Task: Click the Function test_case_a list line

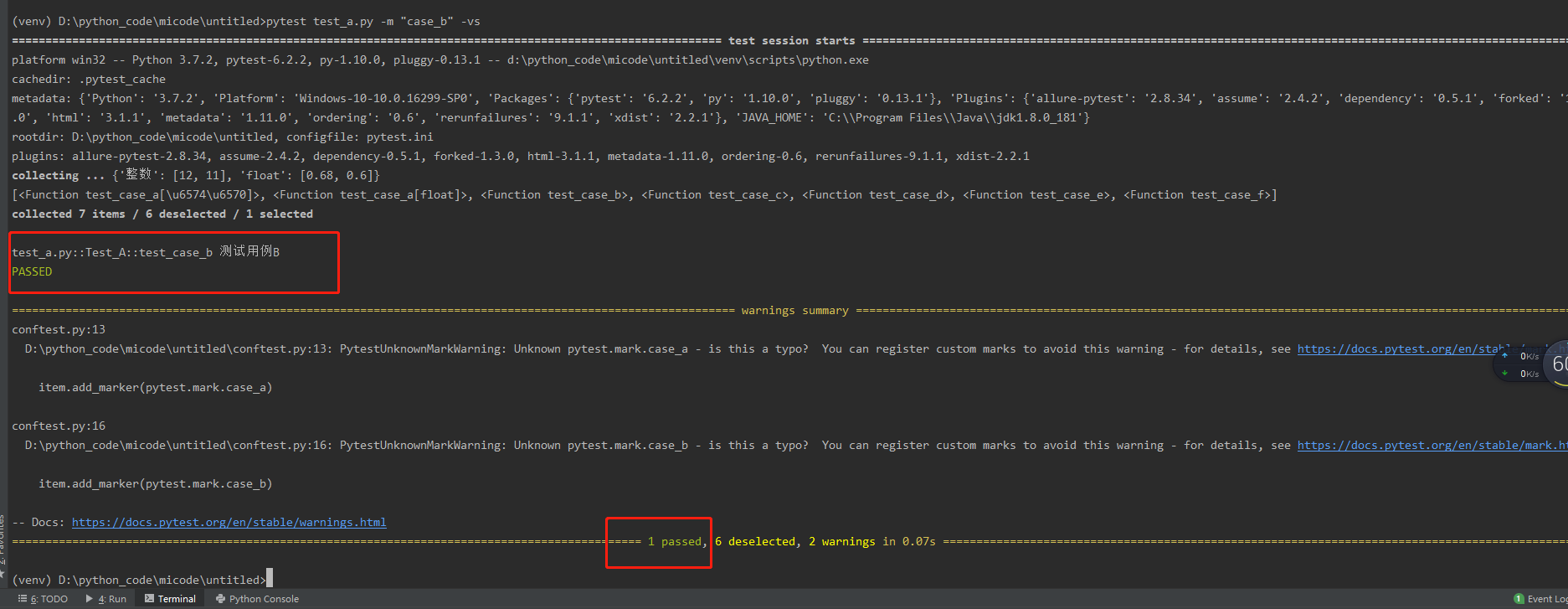Action: point(645,194)
